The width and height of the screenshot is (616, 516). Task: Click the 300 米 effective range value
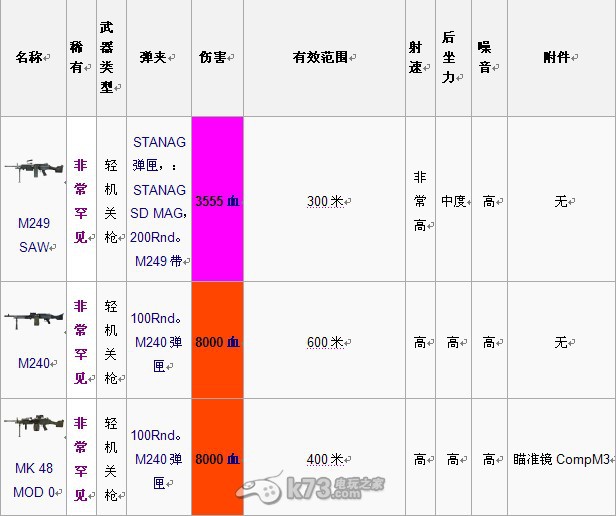coord(324,201)
